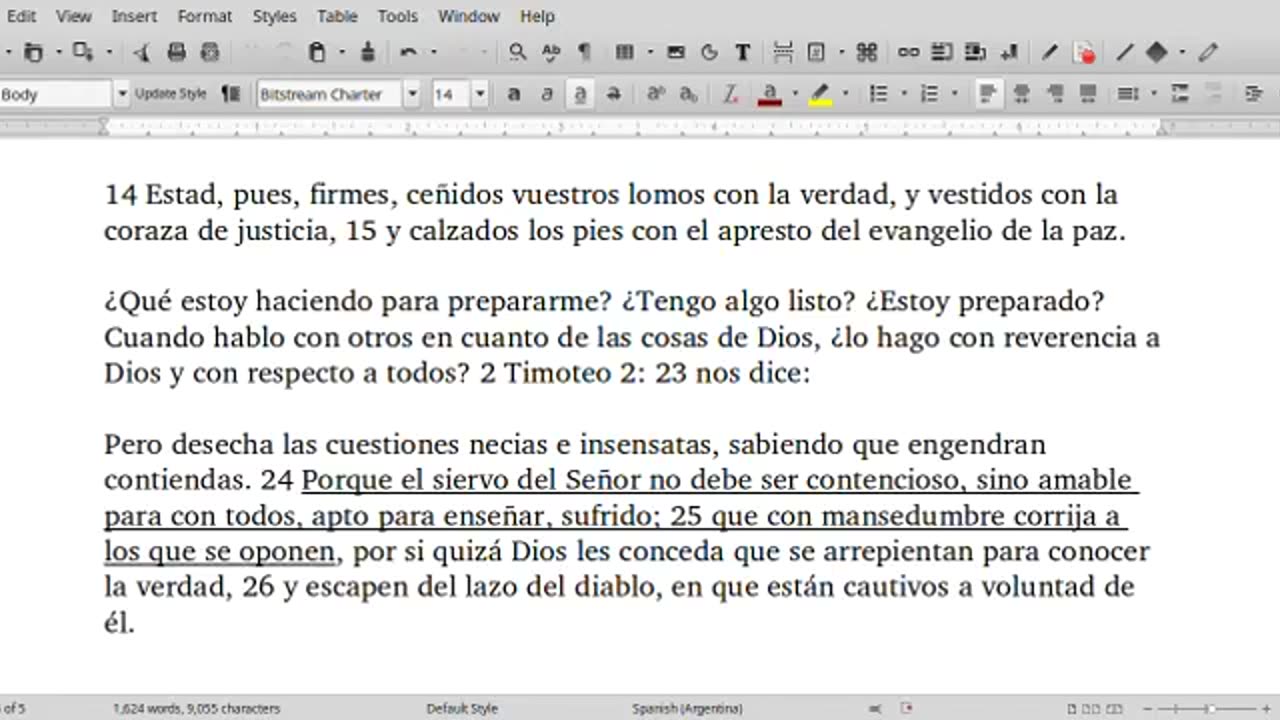Apply the yellow highlighting color
Image resolution: width=1280 pixels, height=720 pixels.
(820, 94)
